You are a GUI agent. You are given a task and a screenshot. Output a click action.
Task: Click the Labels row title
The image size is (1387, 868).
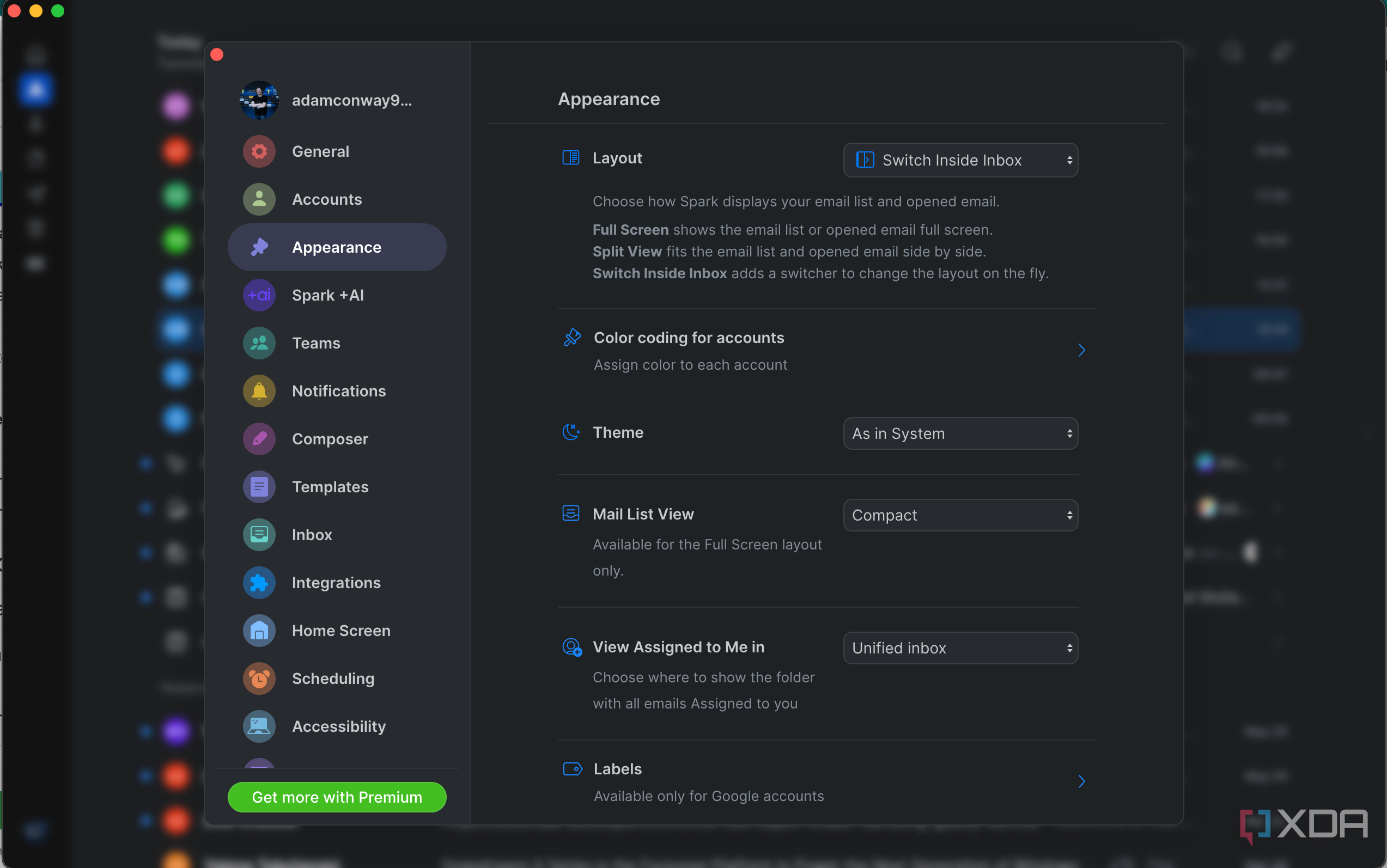click(617, 769)
